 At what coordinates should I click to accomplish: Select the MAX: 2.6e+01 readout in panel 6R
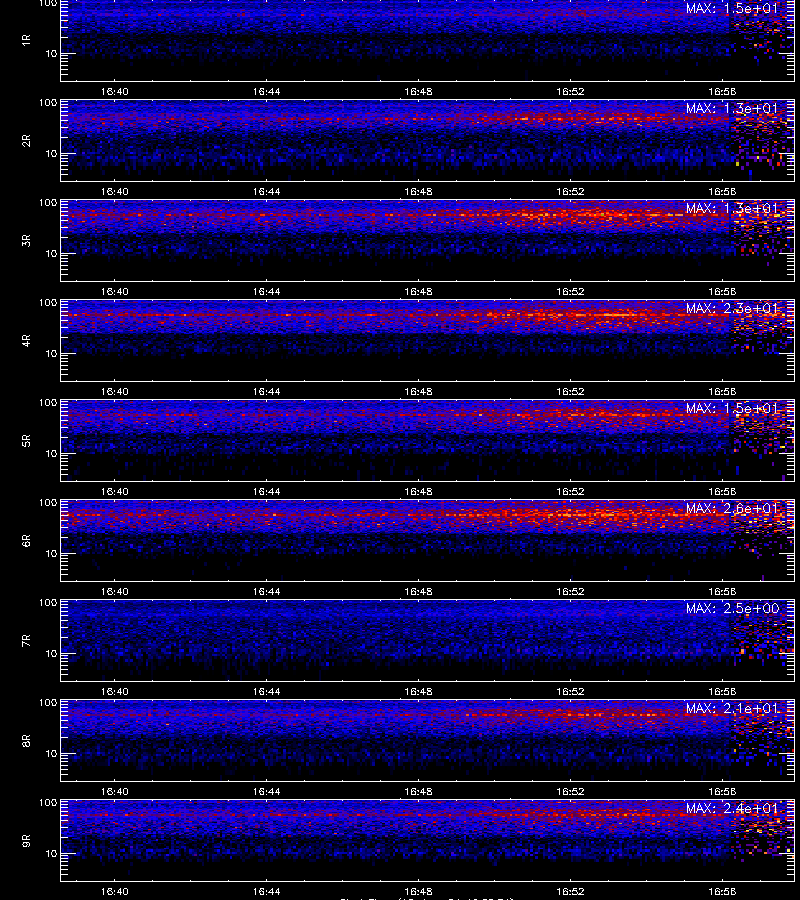click(732, 508)
